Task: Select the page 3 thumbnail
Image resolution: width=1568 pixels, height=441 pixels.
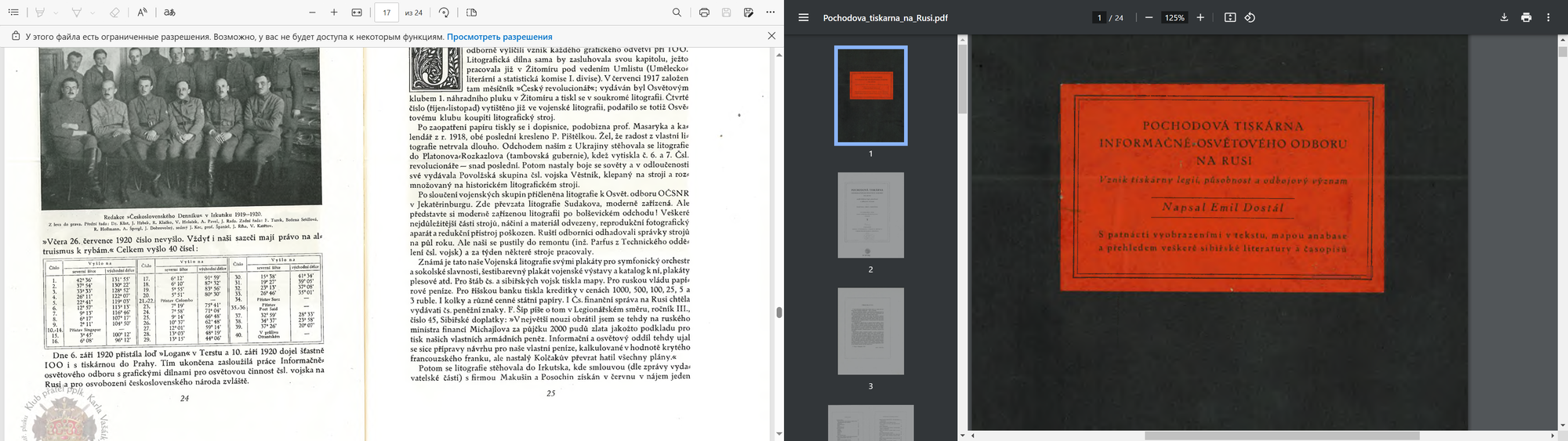Action: (870, 331)
